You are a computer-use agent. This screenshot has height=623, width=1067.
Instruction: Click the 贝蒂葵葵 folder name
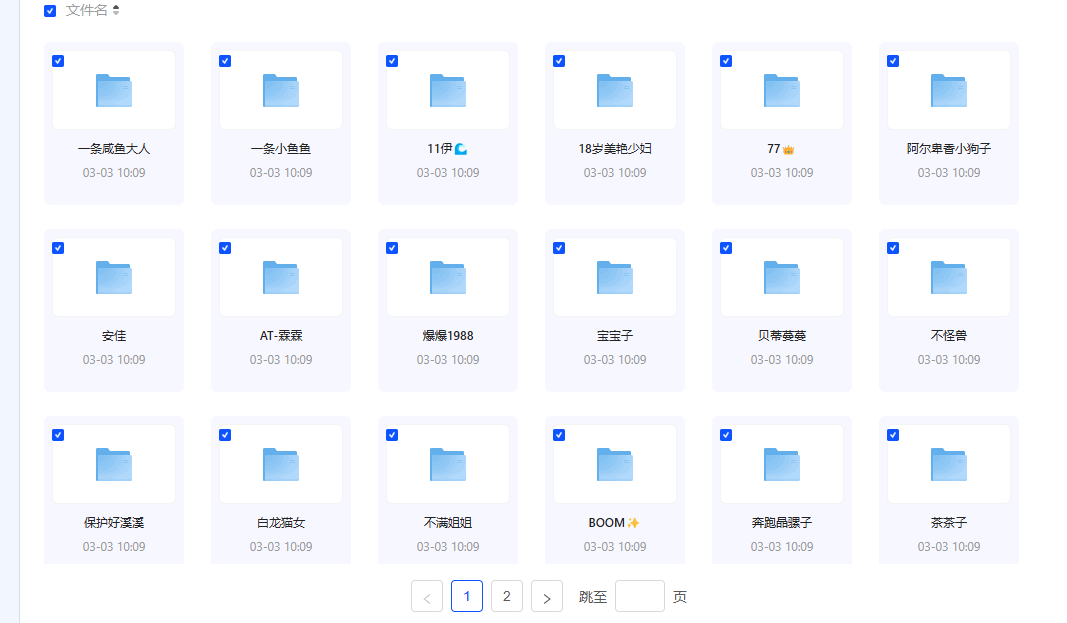782,336
